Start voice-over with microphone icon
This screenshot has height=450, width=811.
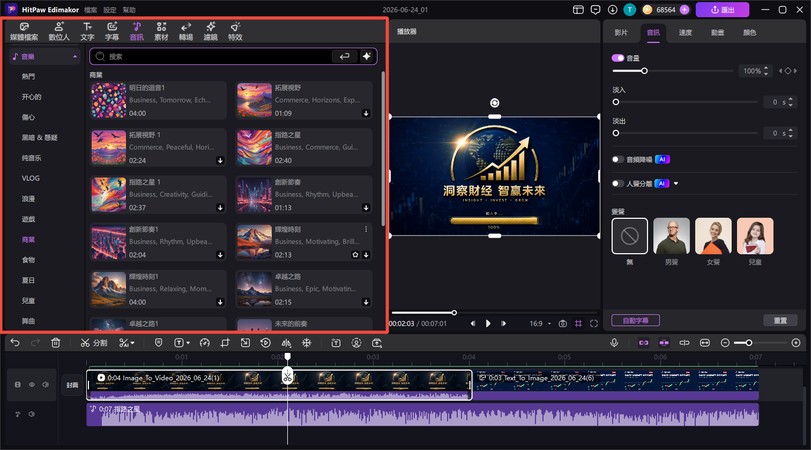click(x=614, y=343)
